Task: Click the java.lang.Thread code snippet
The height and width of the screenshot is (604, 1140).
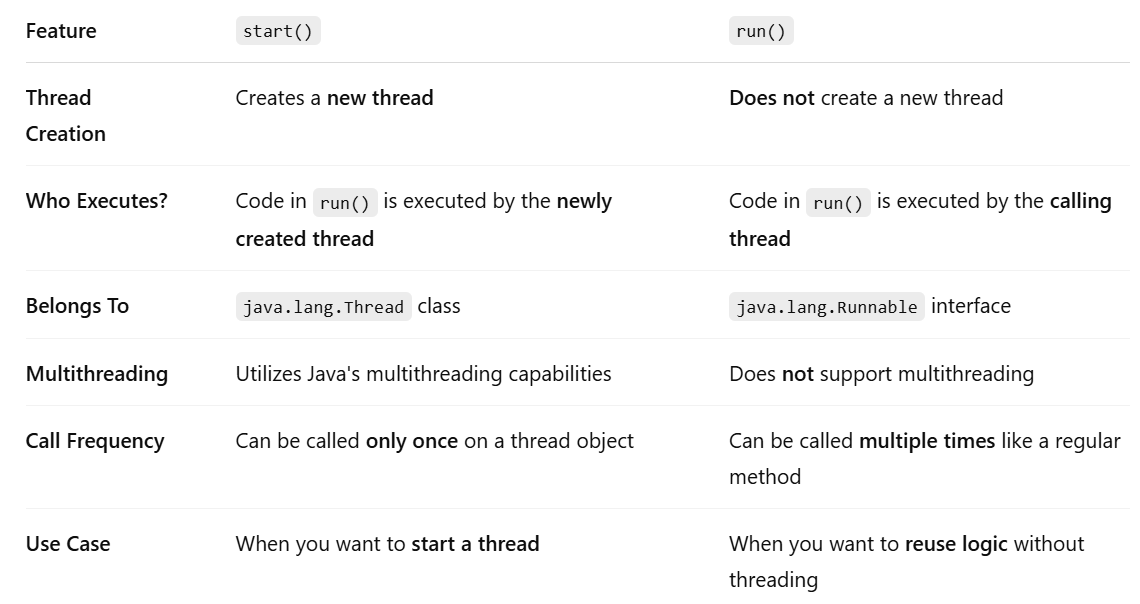Action: 324,307
